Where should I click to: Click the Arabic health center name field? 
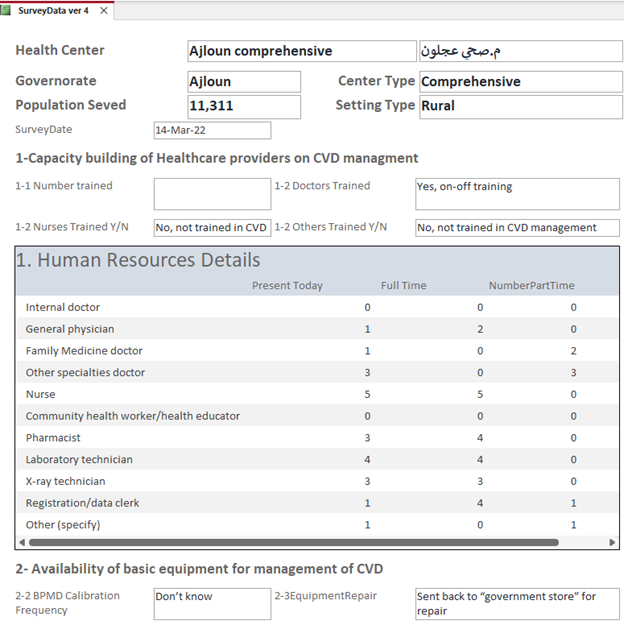click(x=519, y=51)
